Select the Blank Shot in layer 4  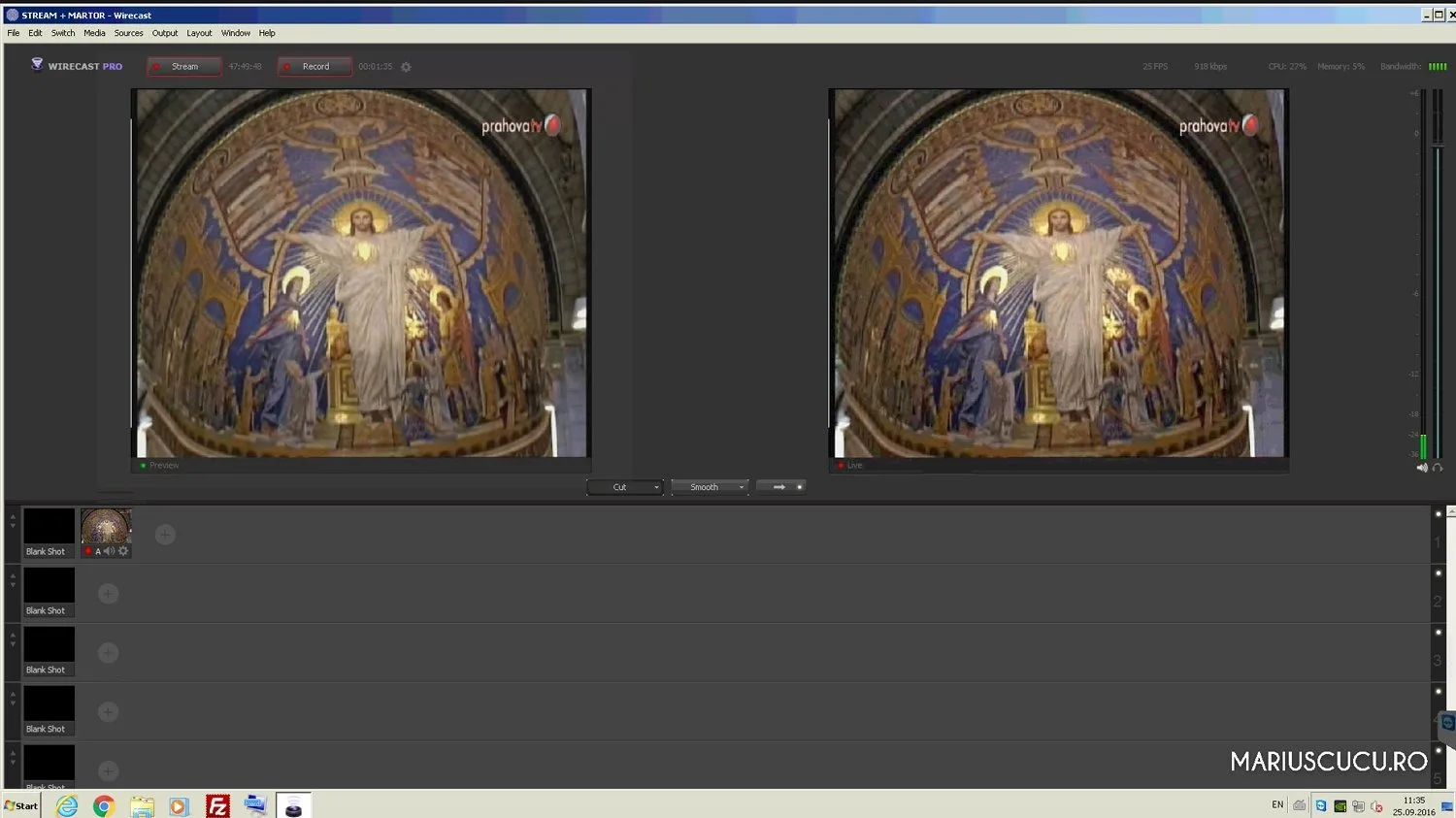click(49, 710)
